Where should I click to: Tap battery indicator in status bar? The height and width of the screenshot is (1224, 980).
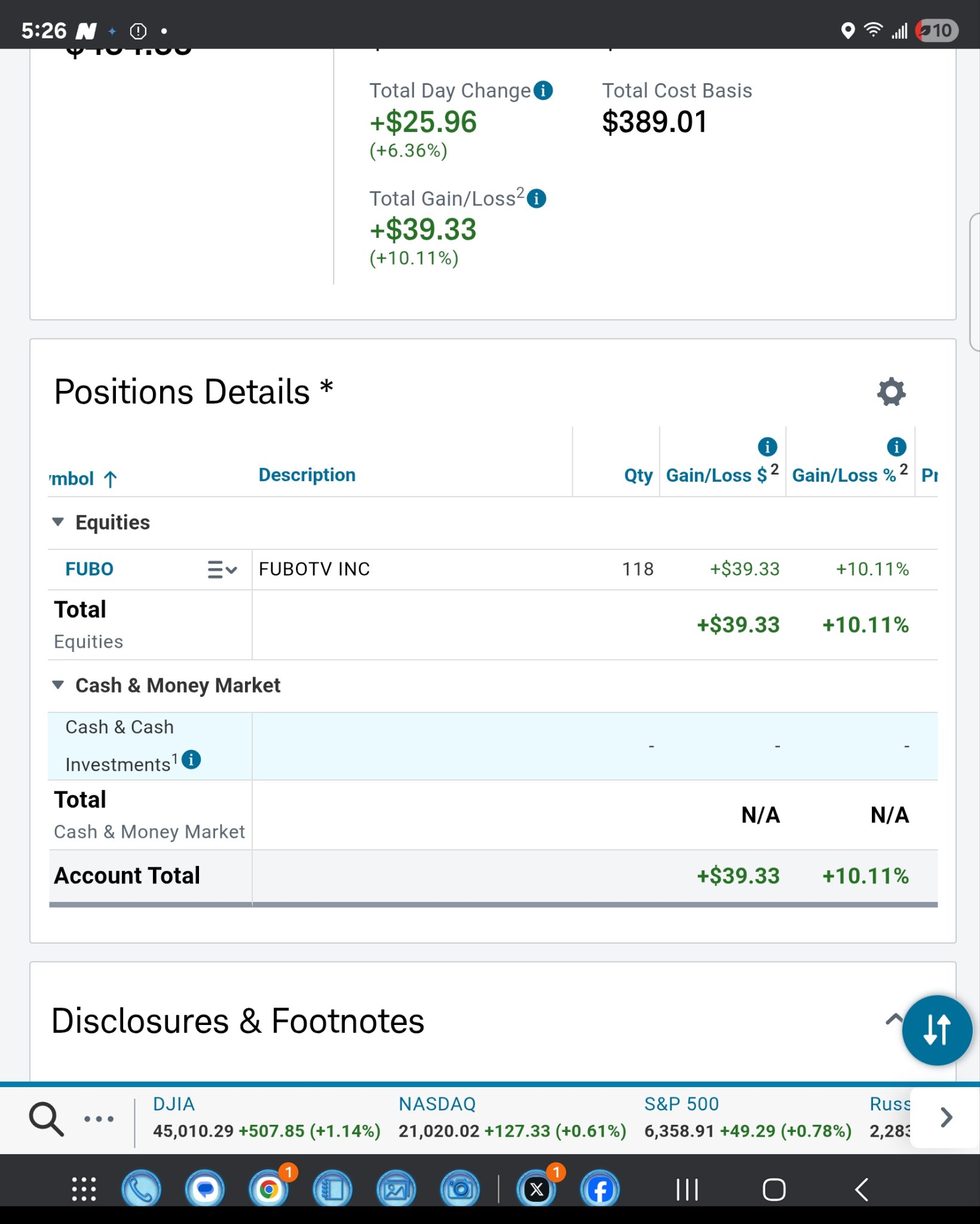937,30
